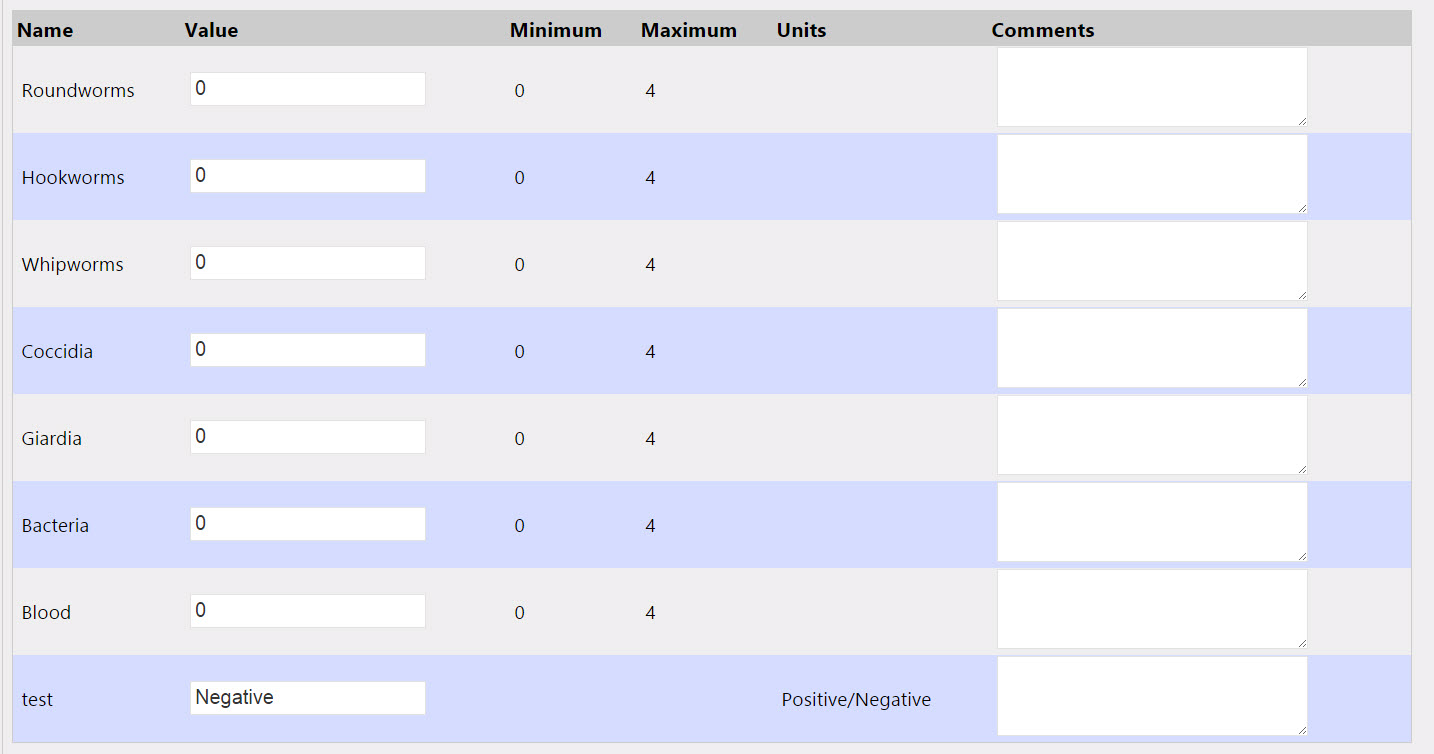Focus the Bacteria comments box
The height and width of the screenshot is (754, 1434).
pos(1152,522)
